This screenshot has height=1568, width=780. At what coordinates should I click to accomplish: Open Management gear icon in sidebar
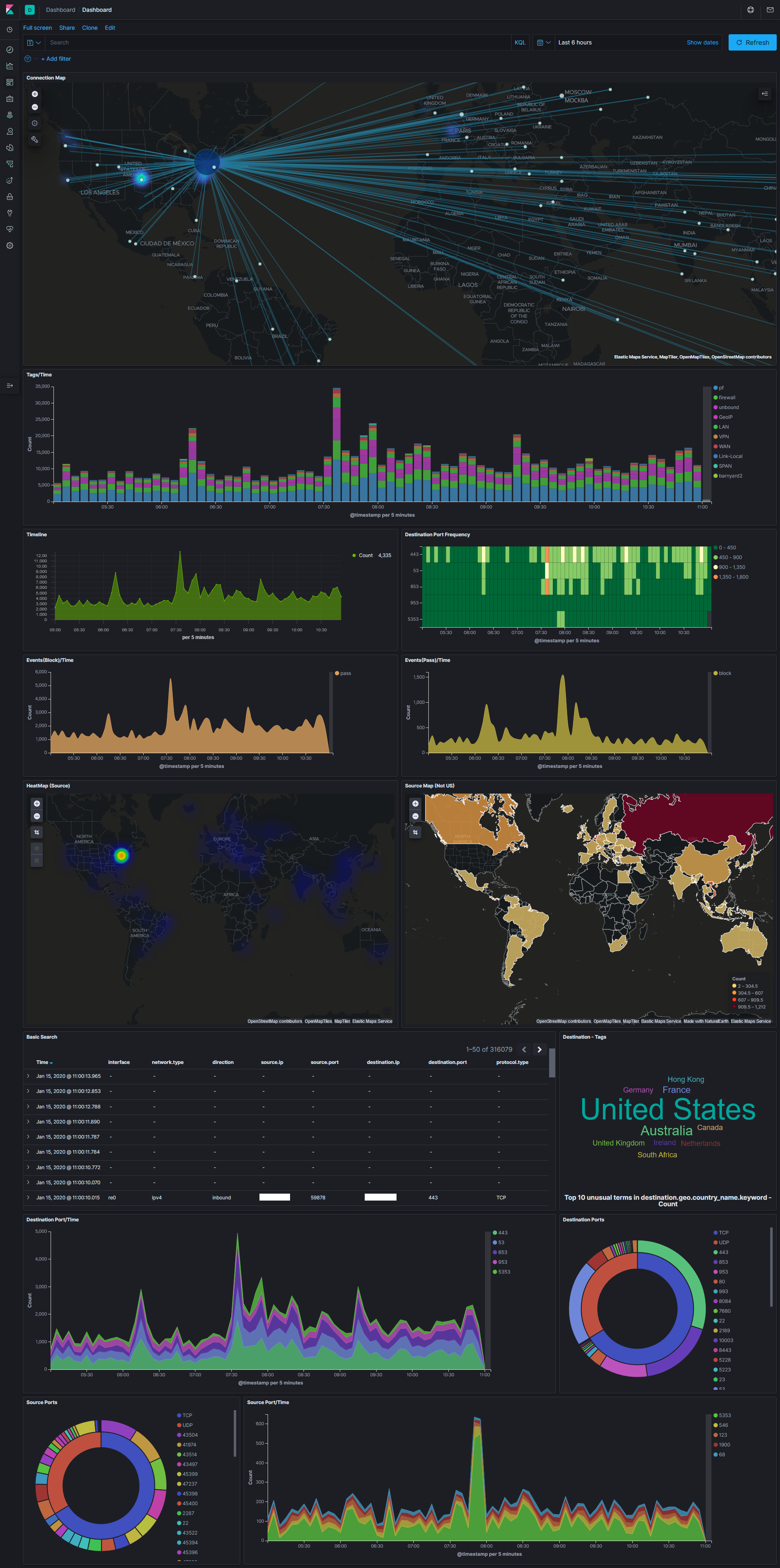click(x=9, y=246)
